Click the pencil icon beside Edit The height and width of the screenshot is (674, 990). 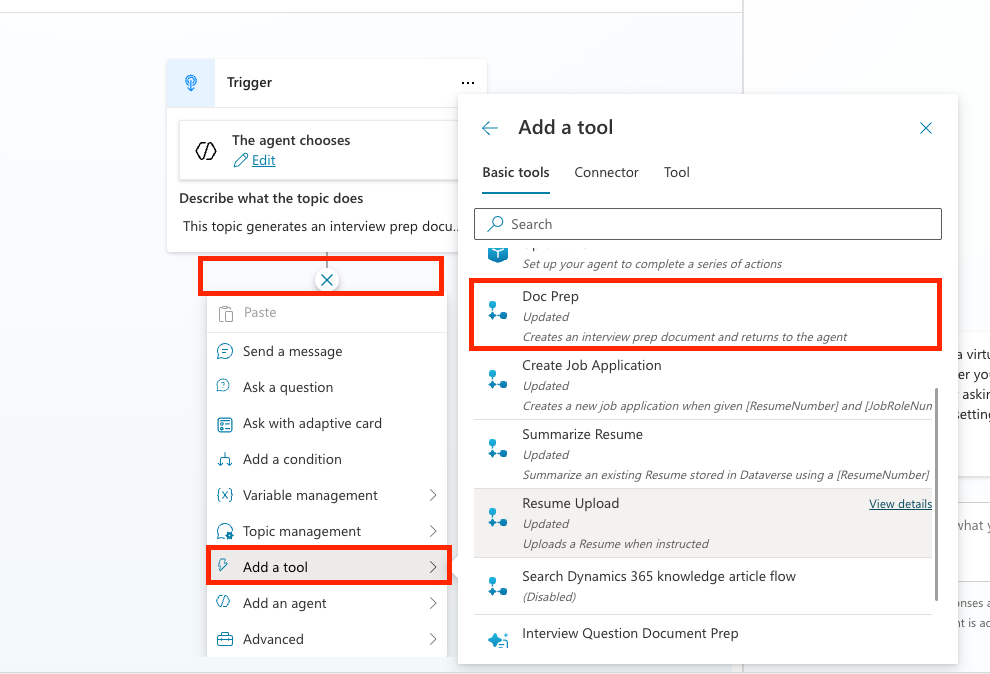tap(241, 160)
